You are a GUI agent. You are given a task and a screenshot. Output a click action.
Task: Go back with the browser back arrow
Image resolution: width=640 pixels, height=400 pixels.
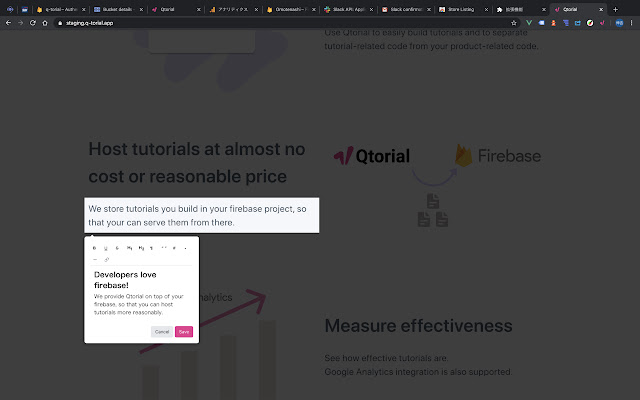(x=8, y=23)
